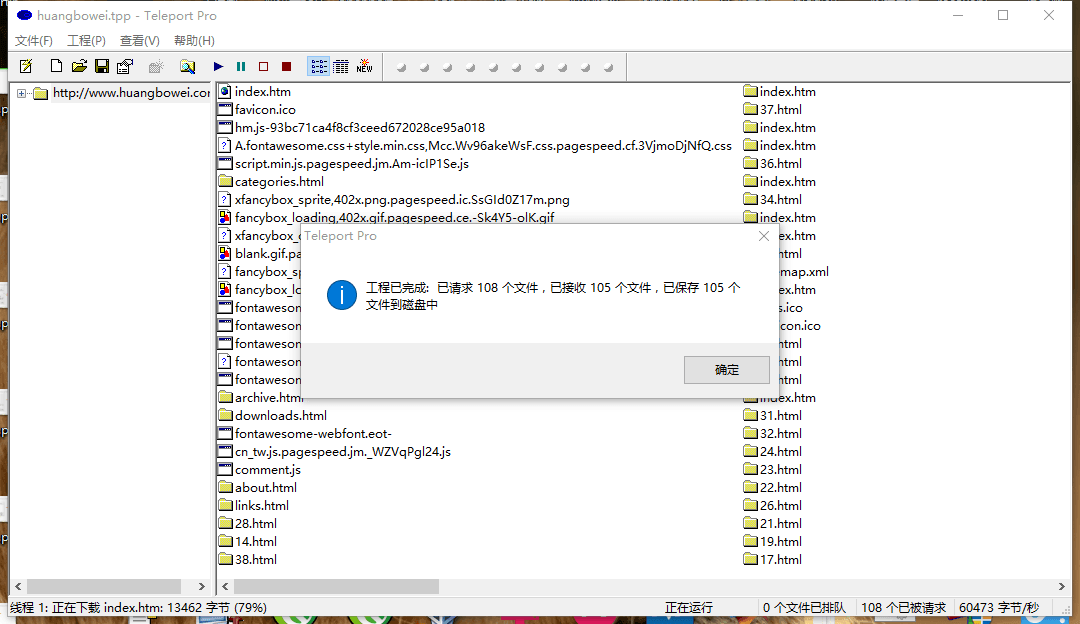This screenshot has height=624, width=1080.
Task: Click the NEW starburst toolbar icon
Action: coord(364,66)
